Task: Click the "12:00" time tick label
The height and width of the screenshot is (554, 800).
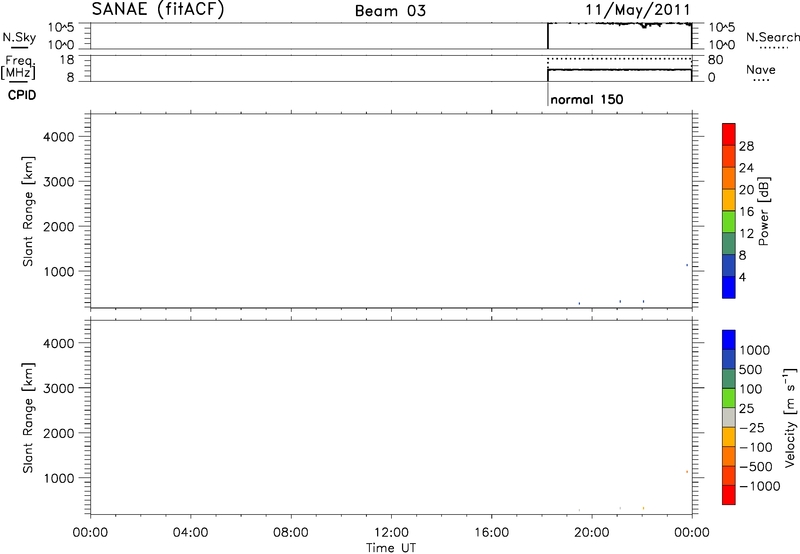Action: (x=391, y=533)
